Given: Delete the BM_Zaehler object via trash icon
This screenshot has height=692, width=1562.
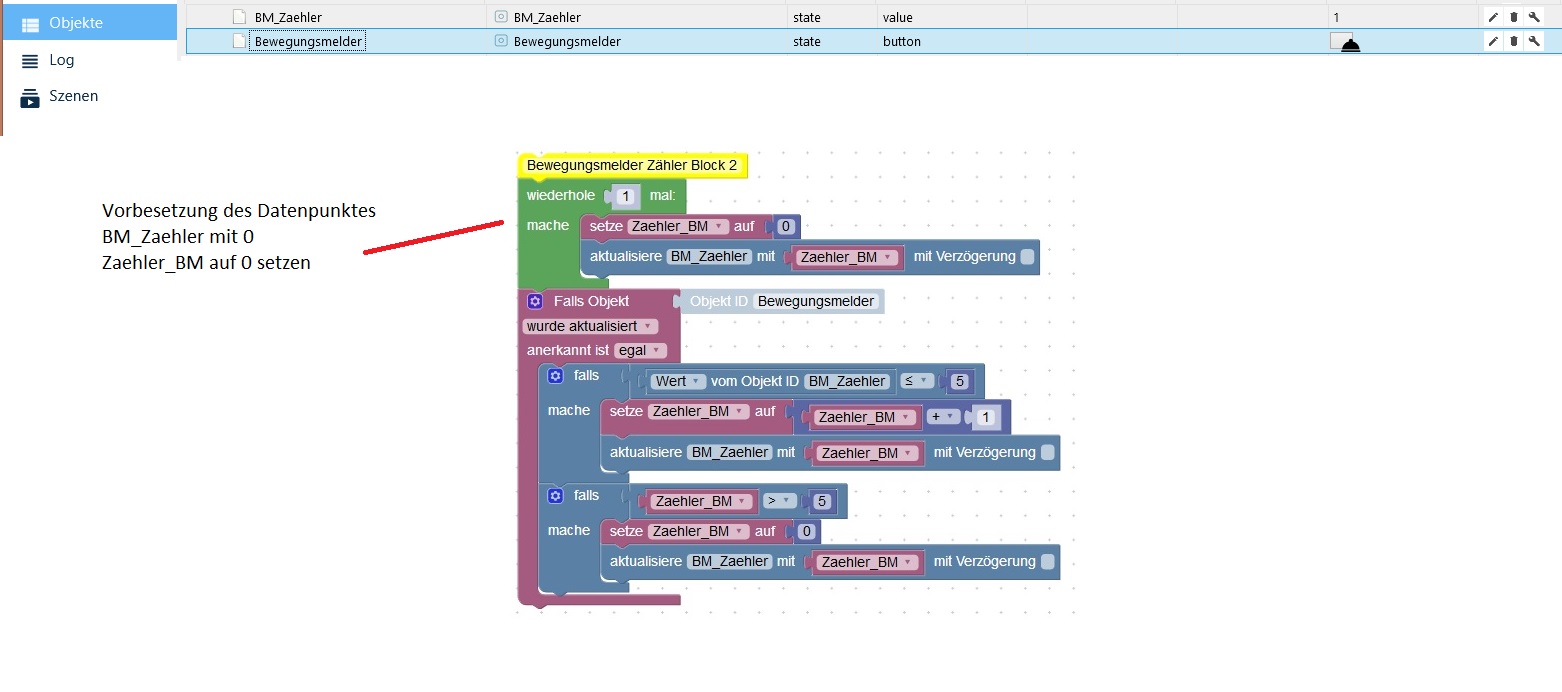Looking at the screenshot, I should [1513, 17].
